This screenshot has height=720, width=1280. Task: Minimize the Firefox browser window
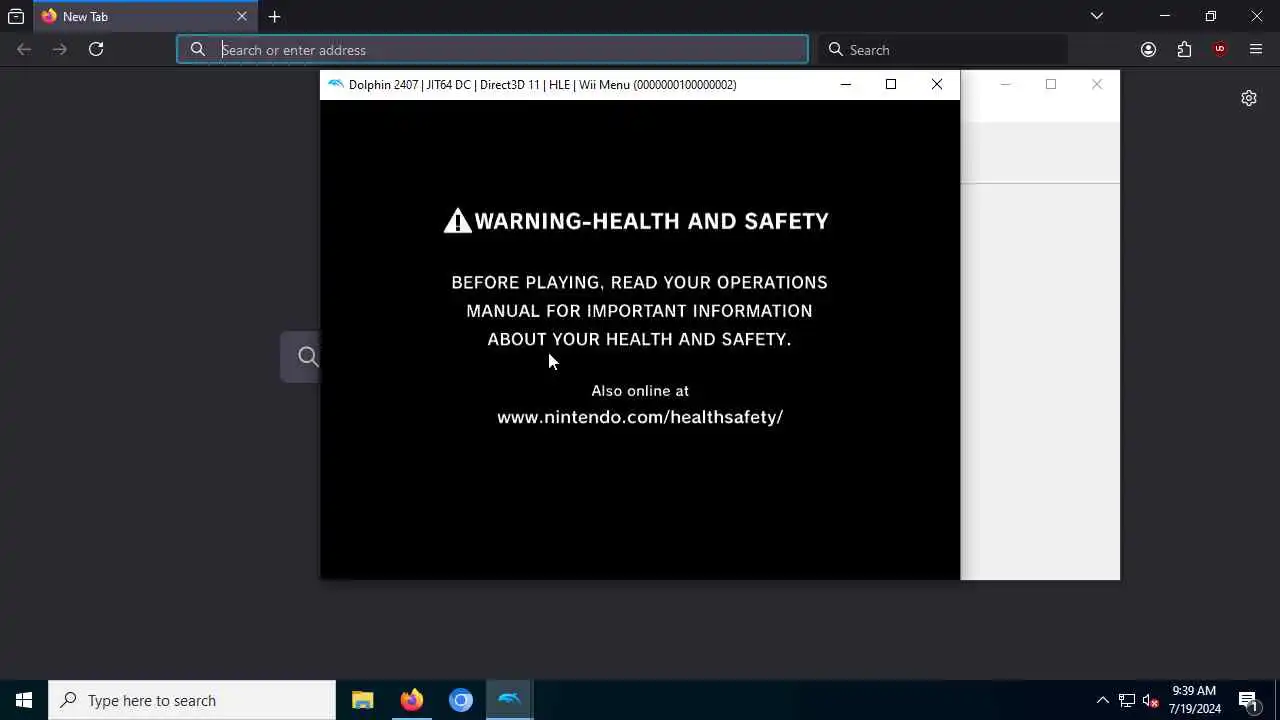pos(1164,16)
